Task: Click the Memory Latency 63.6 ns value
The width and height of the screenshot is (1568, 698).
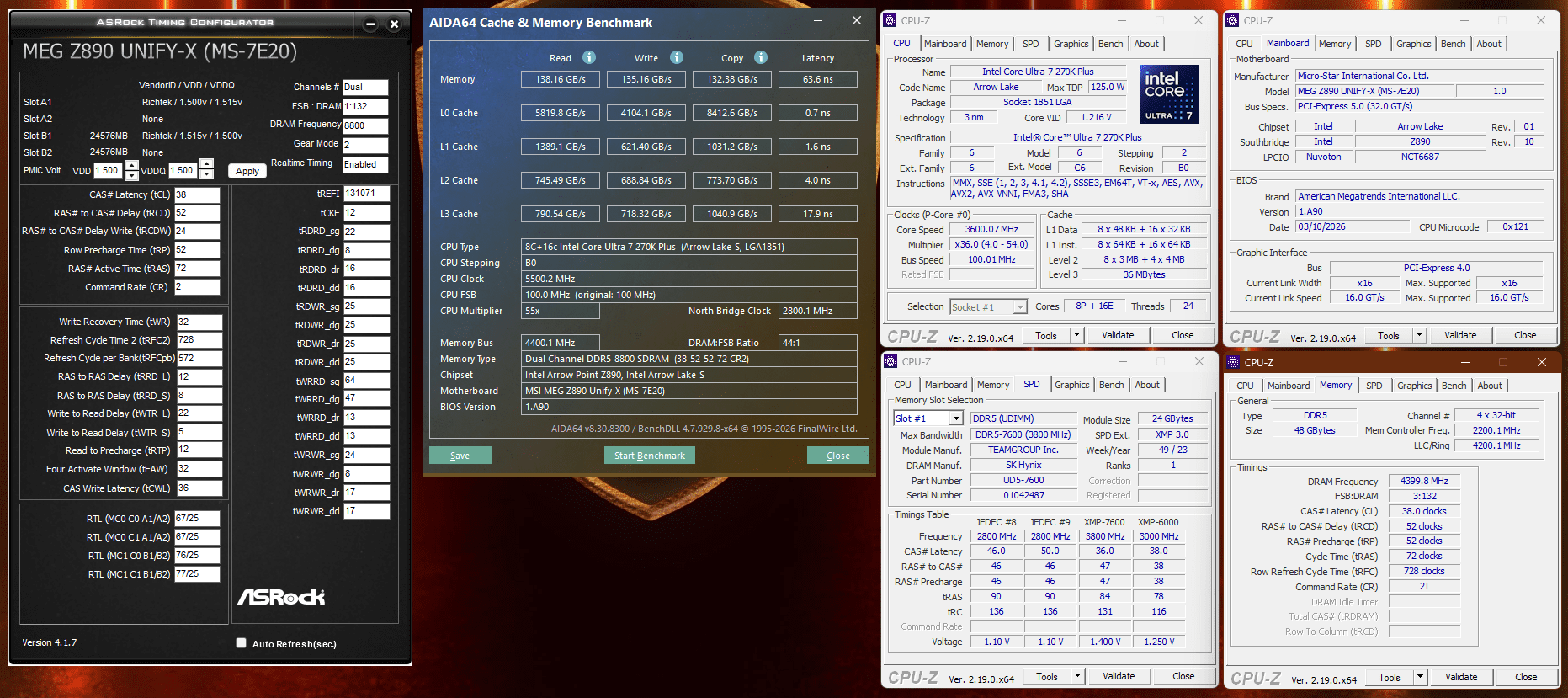Action: pos(818,79)
